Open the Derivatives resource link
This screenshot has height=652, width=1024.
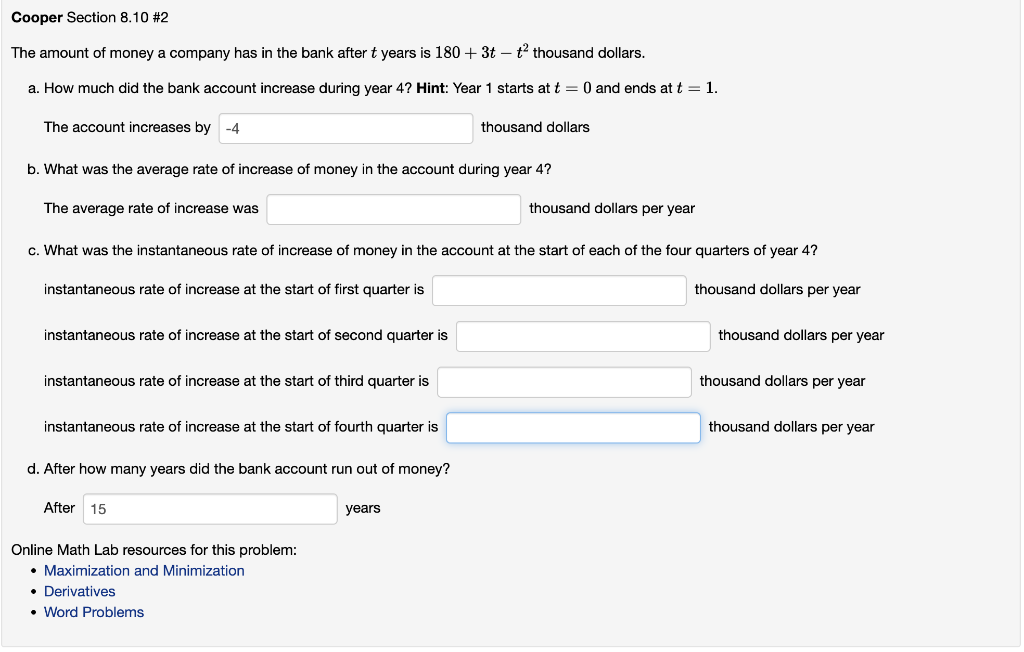click(x=79, y=591)
